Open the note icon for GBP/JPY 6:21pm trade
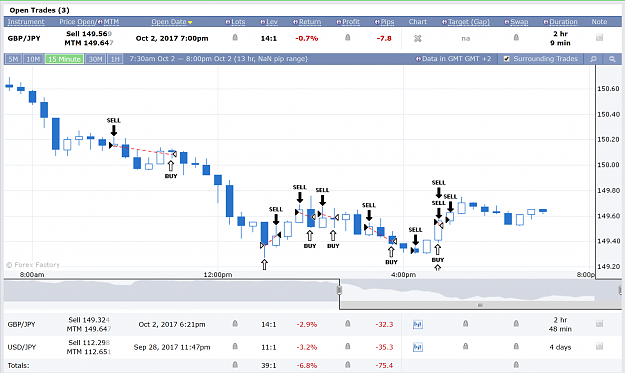 click(x=599, y=324)
